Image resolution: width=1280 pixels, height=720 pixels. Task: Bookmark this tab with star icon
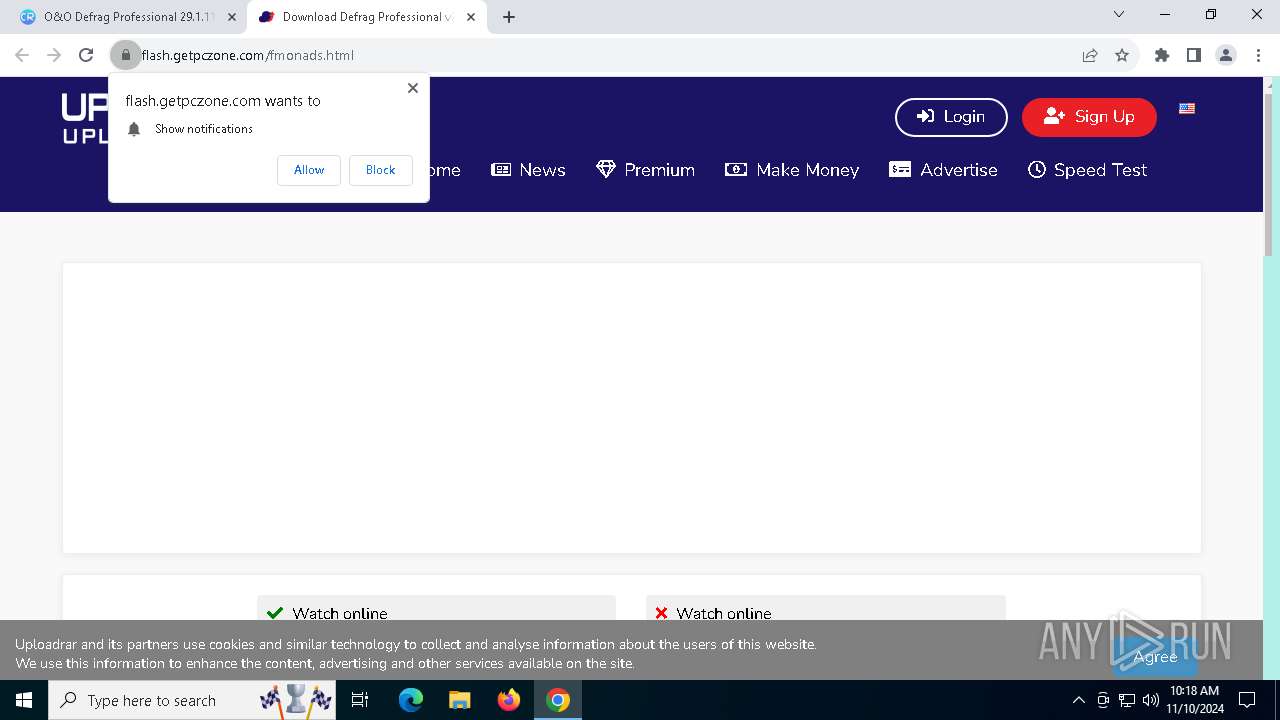pos(1122,55)
